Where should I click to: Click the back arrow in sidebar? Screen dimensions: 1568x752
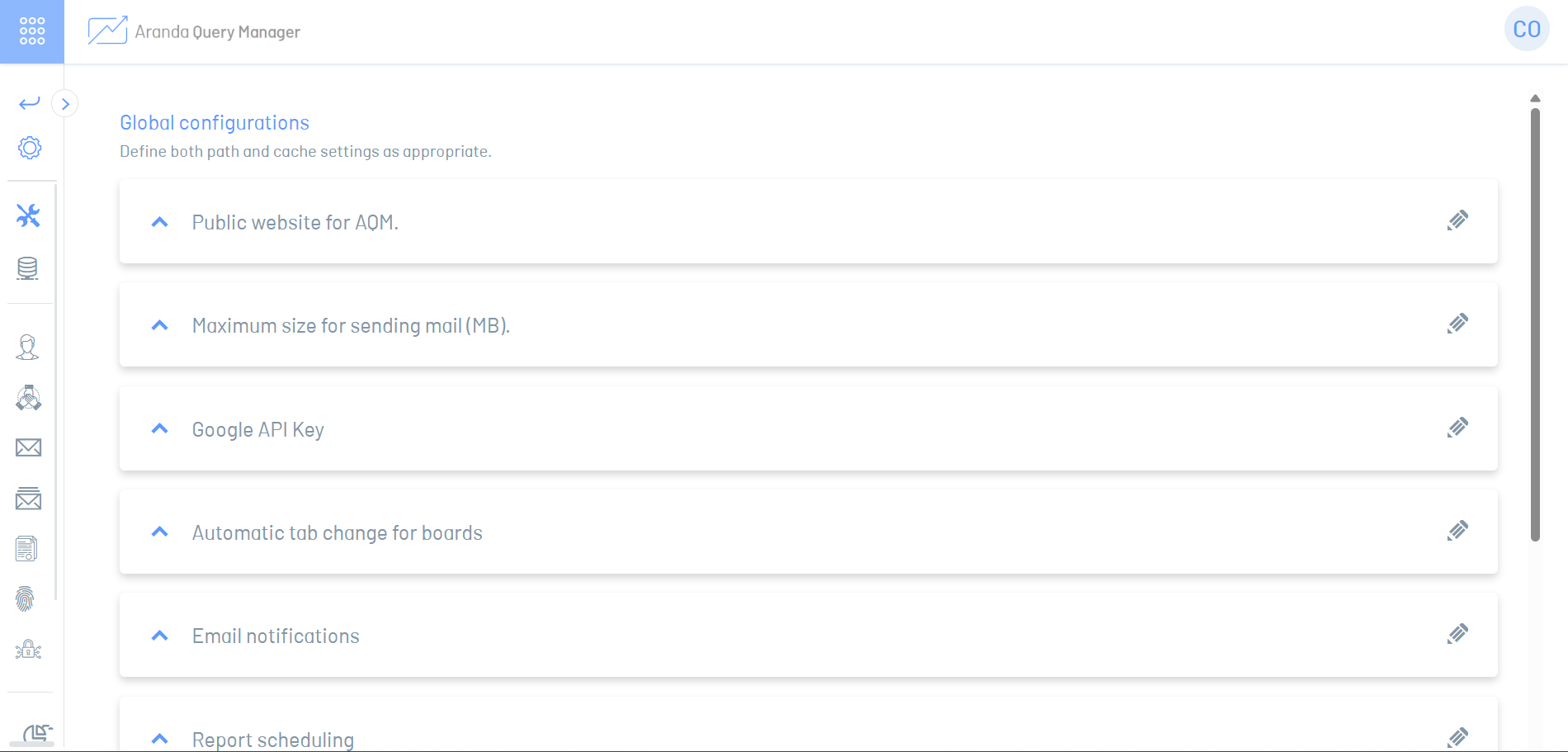(30, 103)
